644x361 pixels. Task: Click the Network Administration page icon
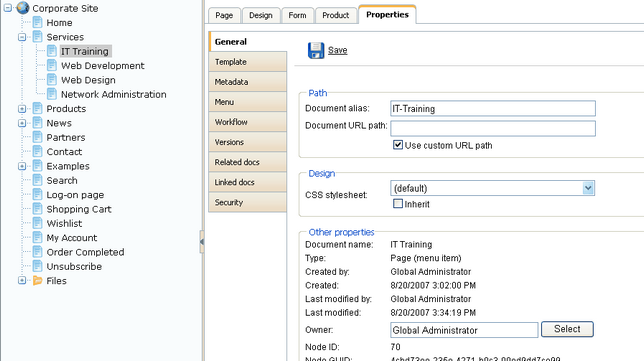52,94
